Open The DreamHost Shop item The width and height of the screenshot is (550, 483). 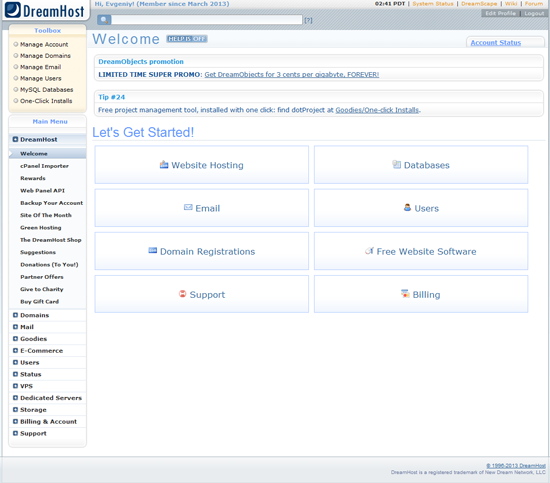click(x=51, y=240)
